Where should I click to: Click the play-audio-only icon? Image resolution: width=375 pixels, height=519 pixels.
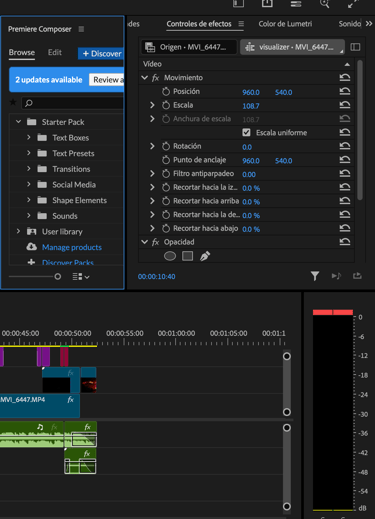336,276
